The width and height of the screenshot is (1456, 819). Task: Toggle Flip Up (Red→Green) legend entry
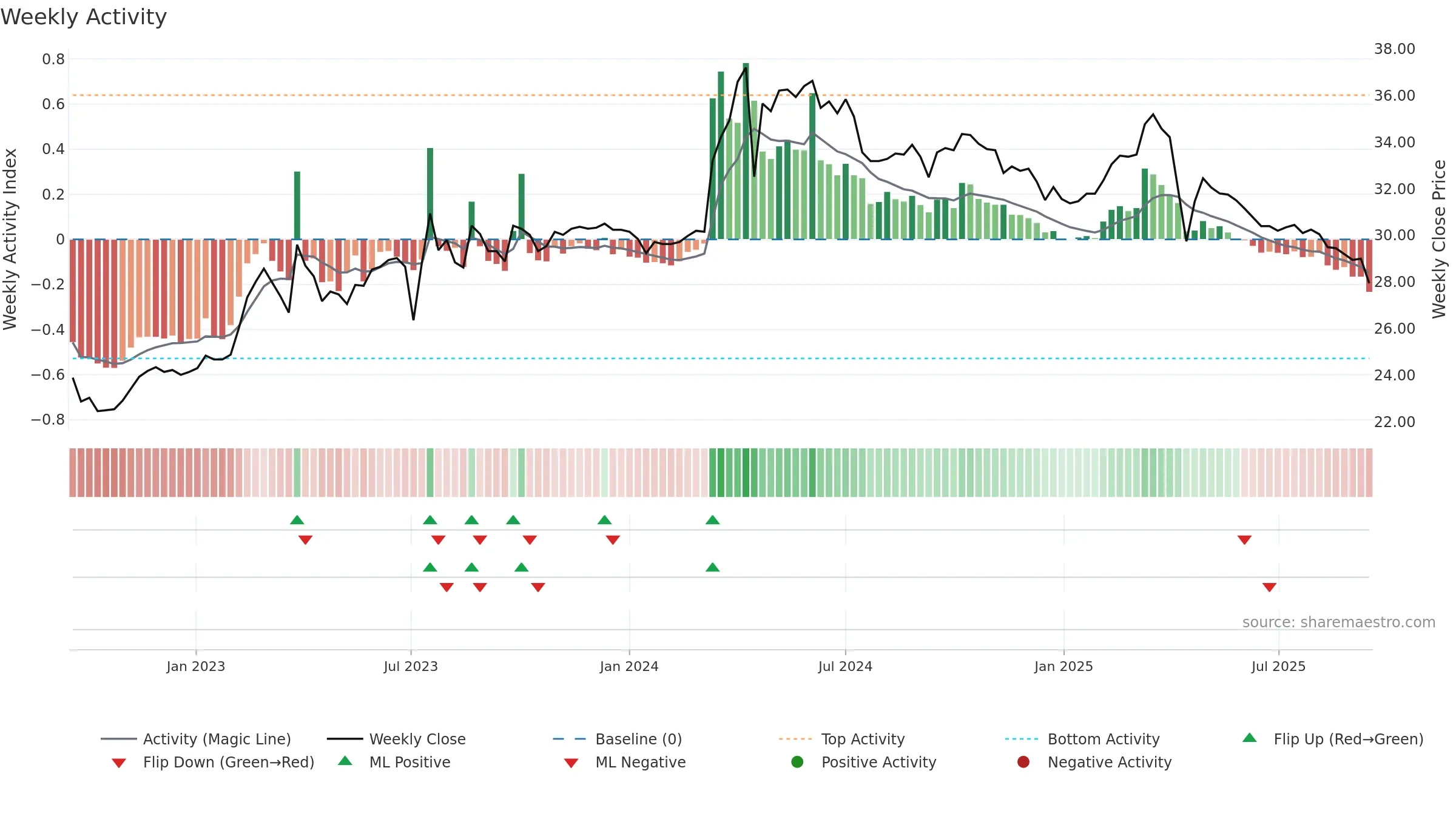tap(1333, 739)
